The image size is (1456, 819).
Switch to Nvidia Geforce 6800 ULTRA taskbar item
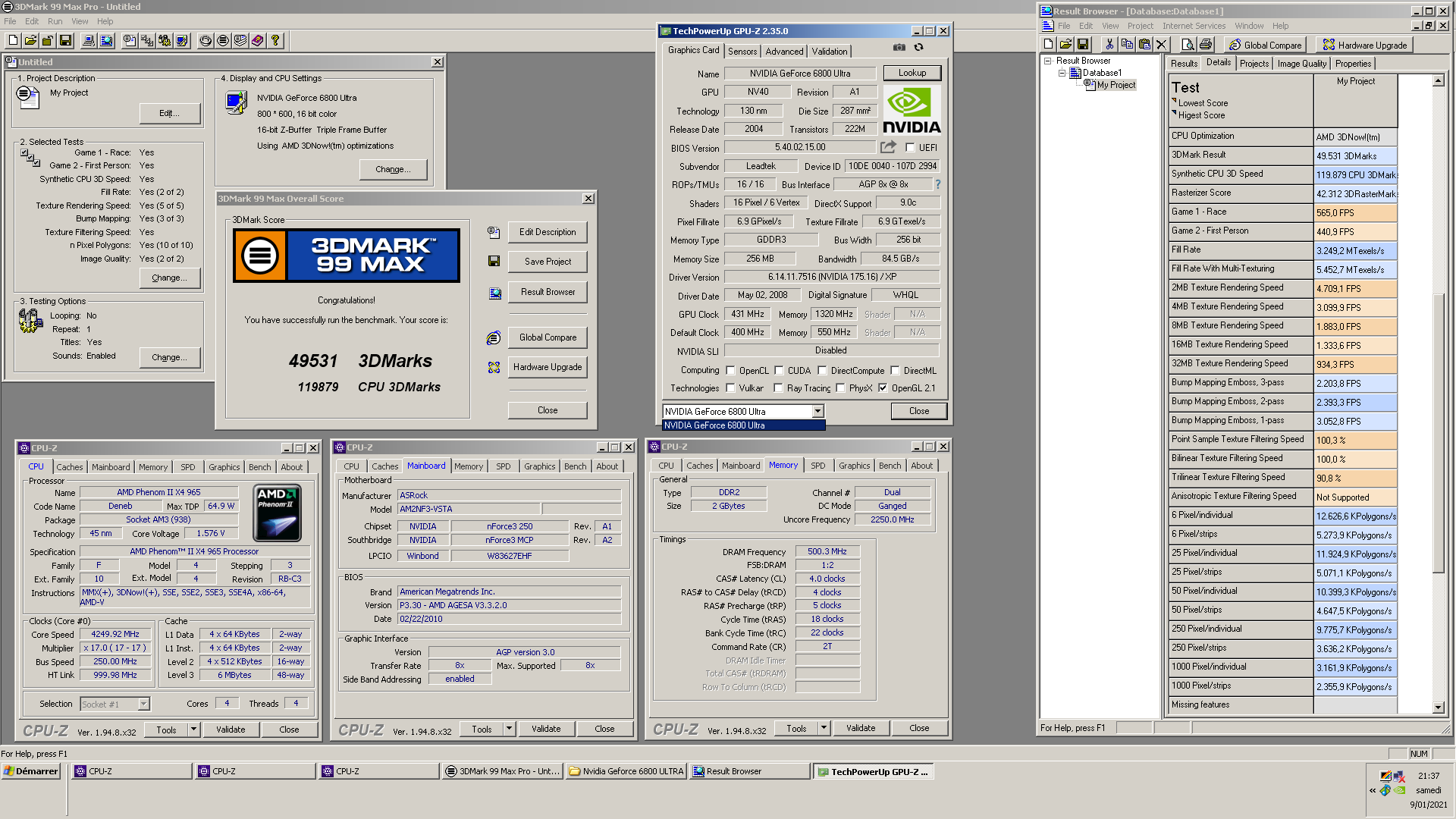pyautogui.click(x=626, y=771)
